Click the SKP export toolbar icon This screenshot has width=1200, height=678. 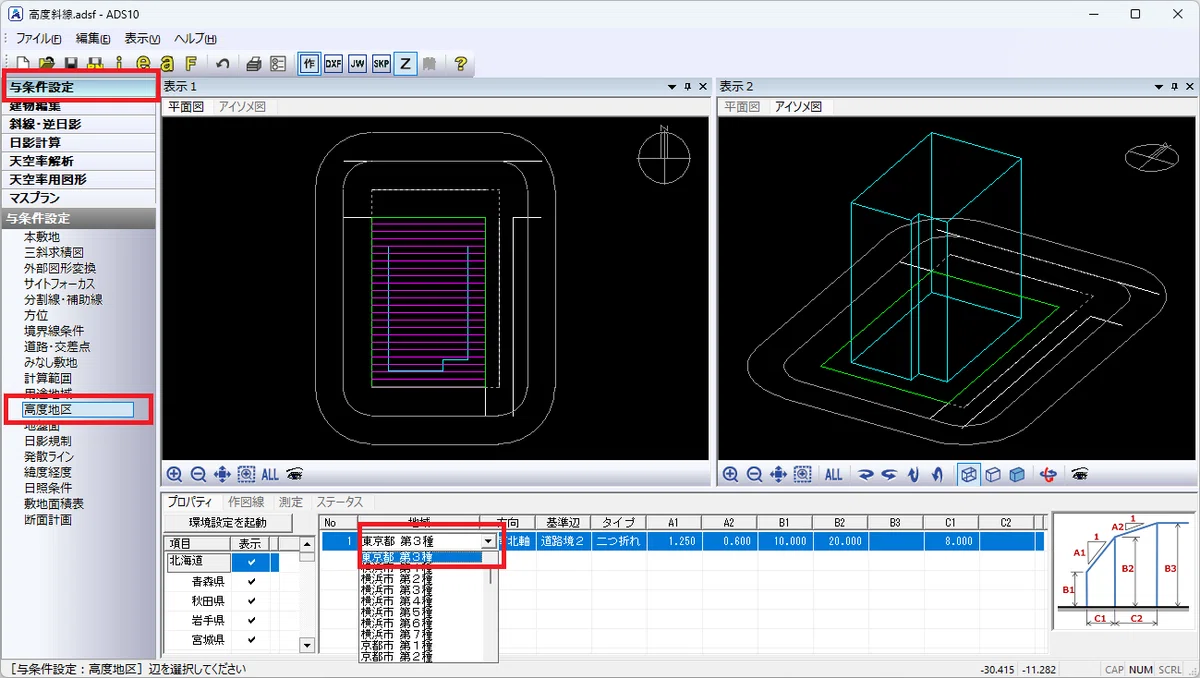381,63
